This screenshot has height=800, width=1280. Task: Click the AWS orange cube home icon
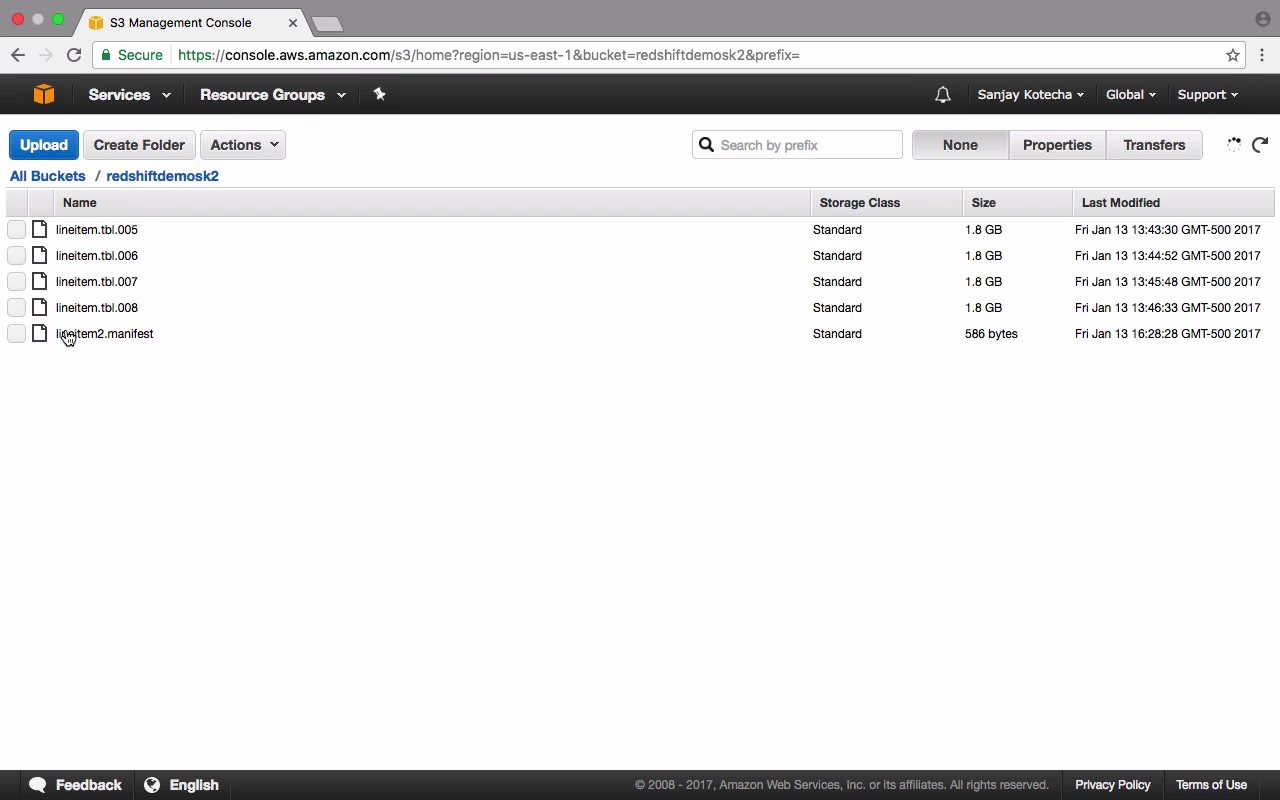point(43,94)
